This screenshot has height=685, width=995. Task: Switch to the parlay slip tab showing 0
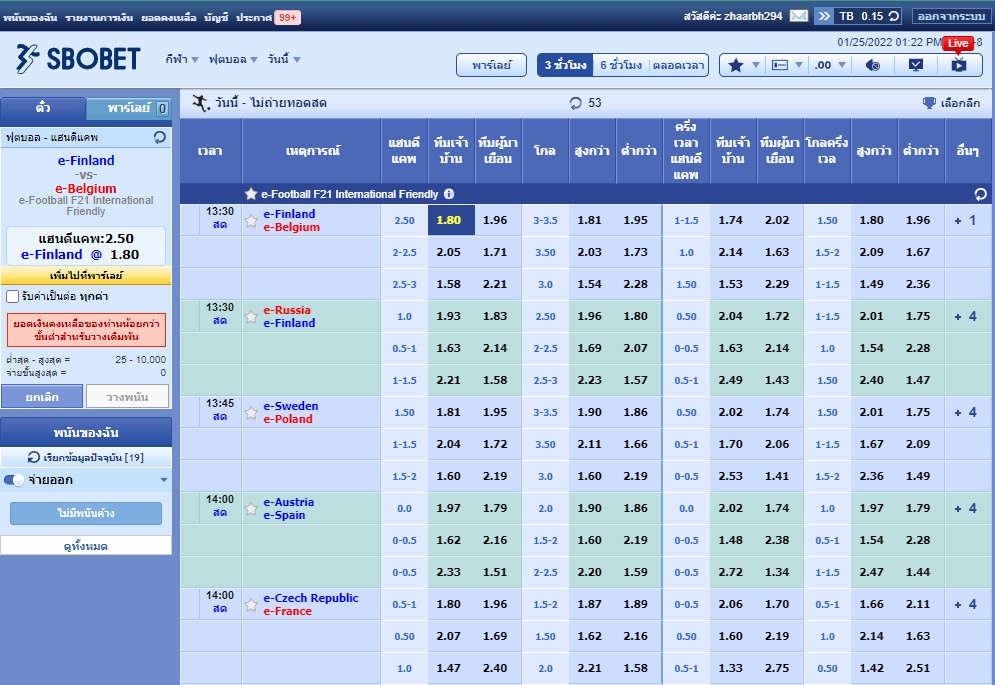[129, 109]
